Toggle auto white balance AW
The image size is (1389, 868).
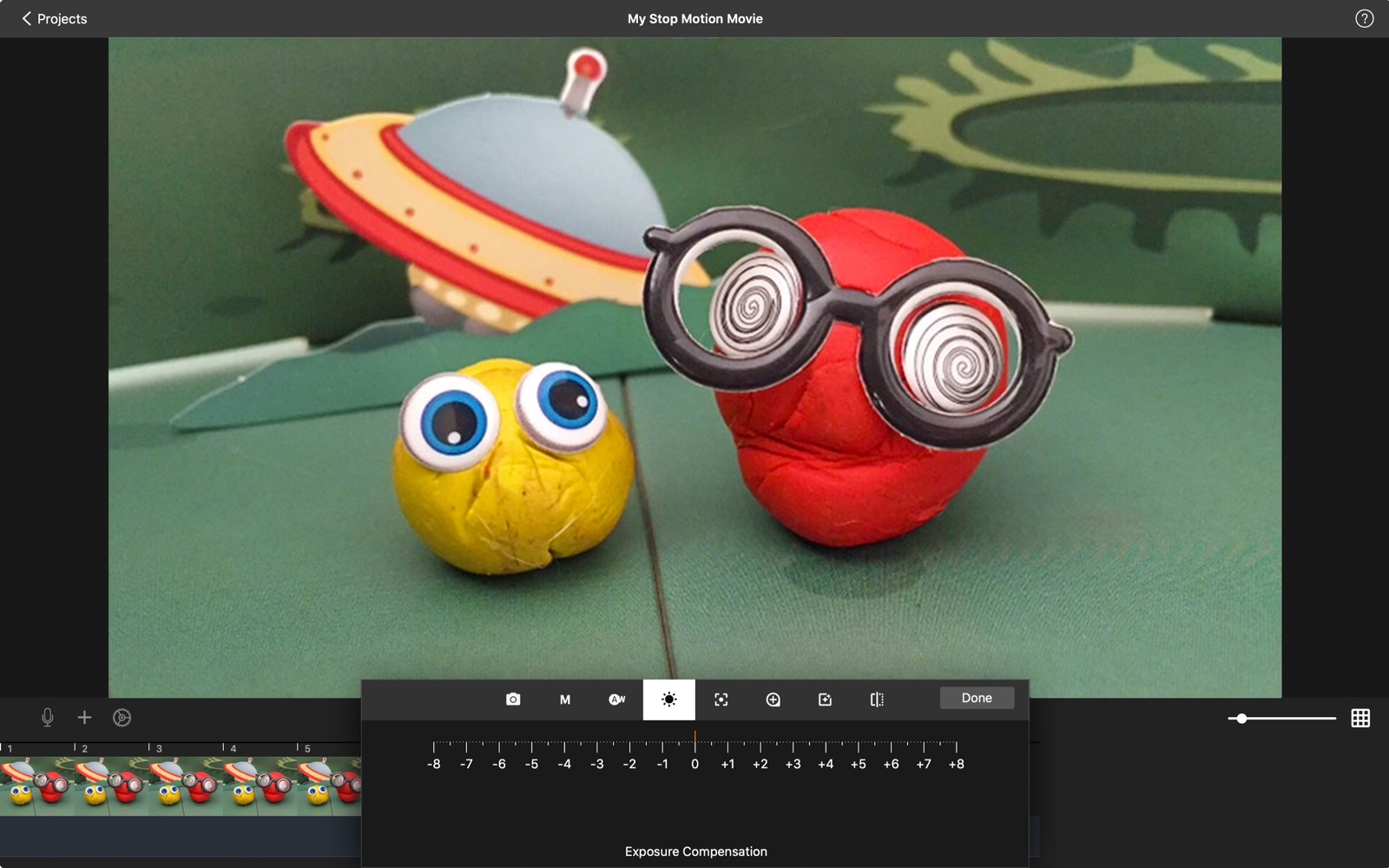point(617,700)
